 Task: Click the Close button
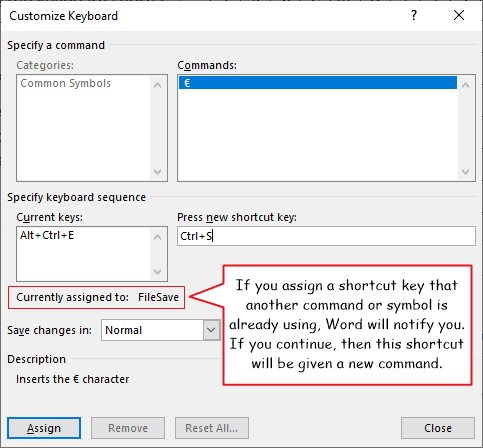[438, 428]
